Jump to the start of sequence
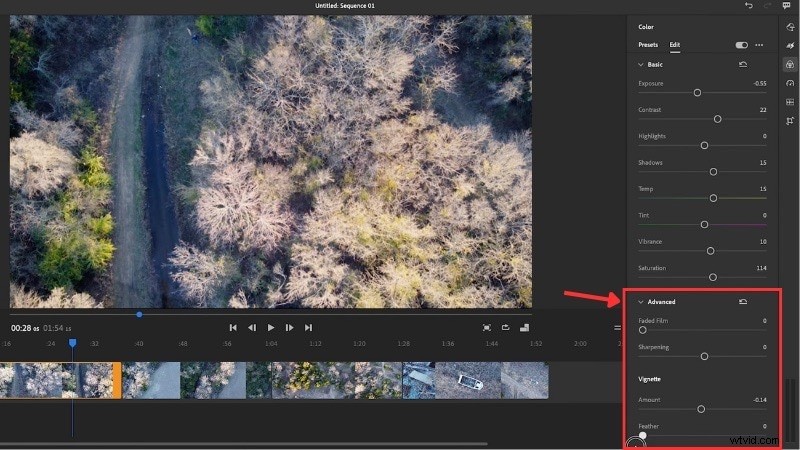Screen dimensions: 800x450 click(x=233, y=328)
